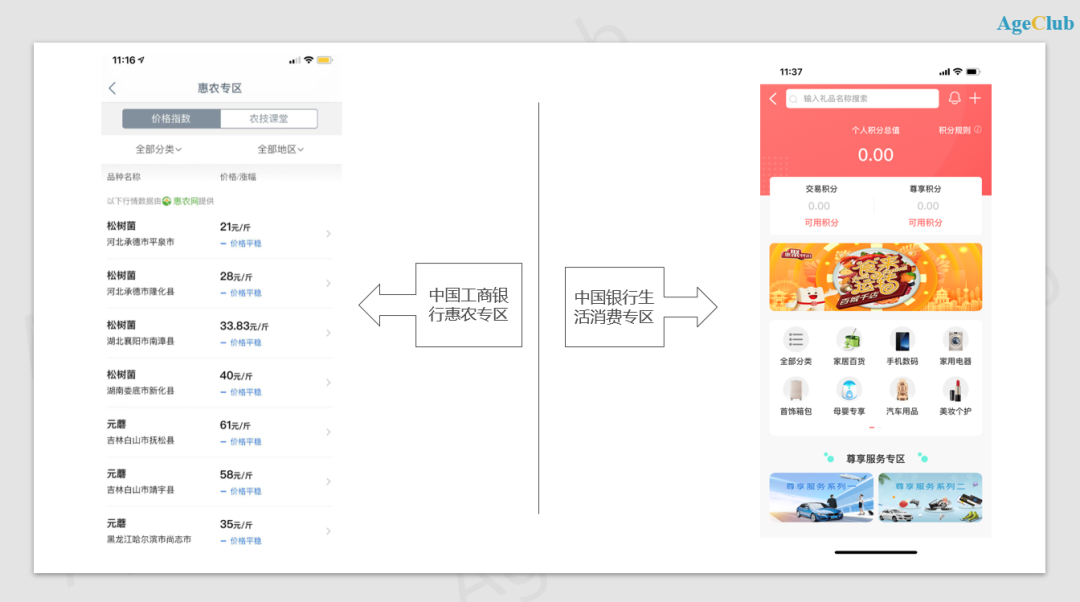Switch to the 农技课堂 tab

268,118
